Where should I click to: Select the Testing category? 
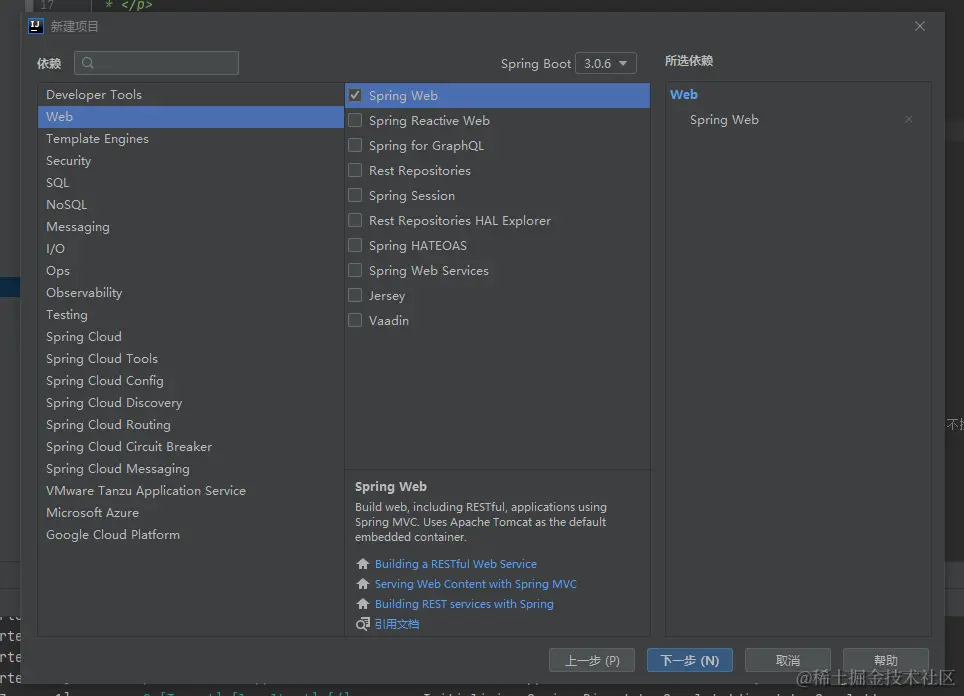point(191,315)
